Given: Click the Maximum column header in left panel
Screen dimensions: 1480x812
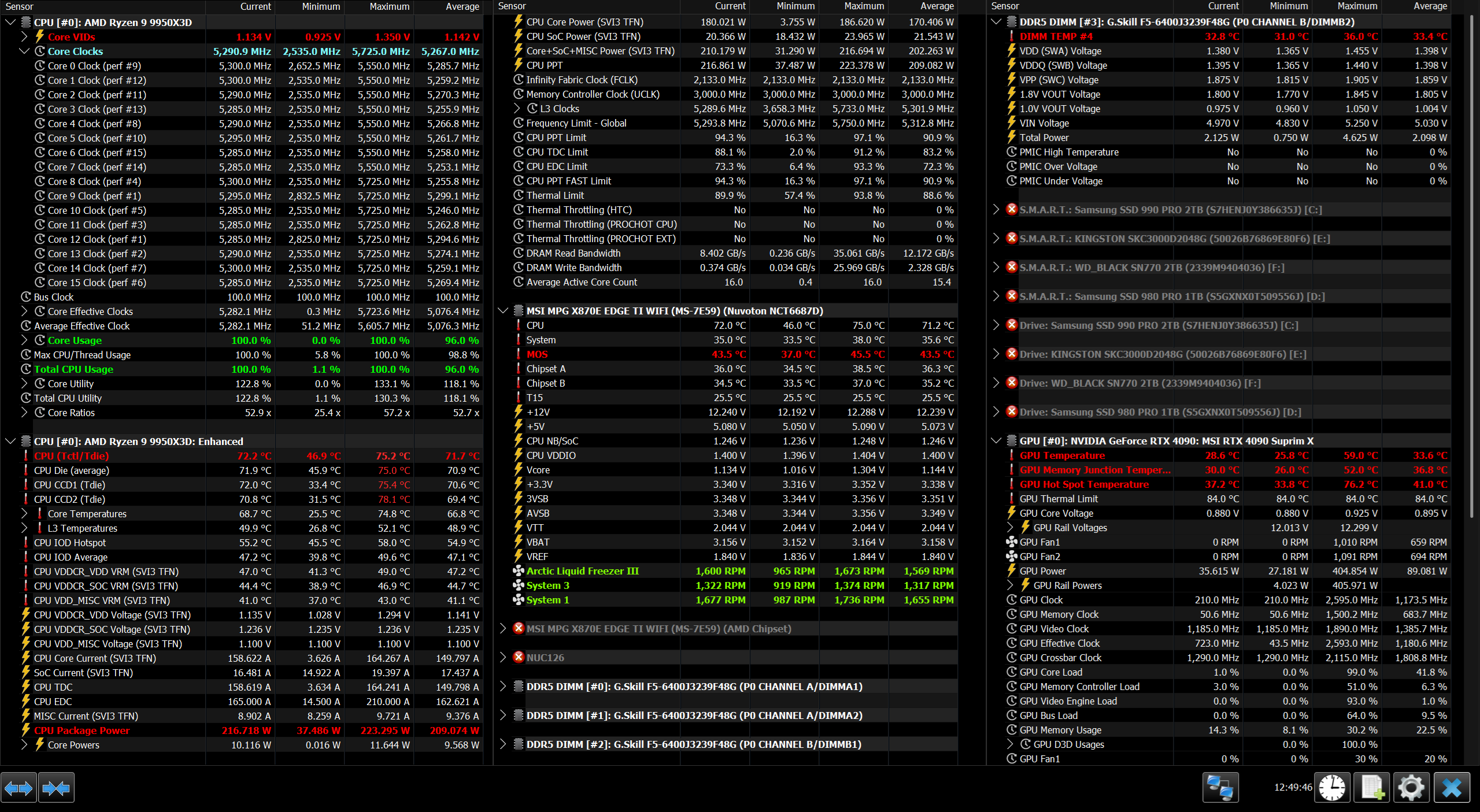Looking at the screenshot, I should click(x=389, y=6).
